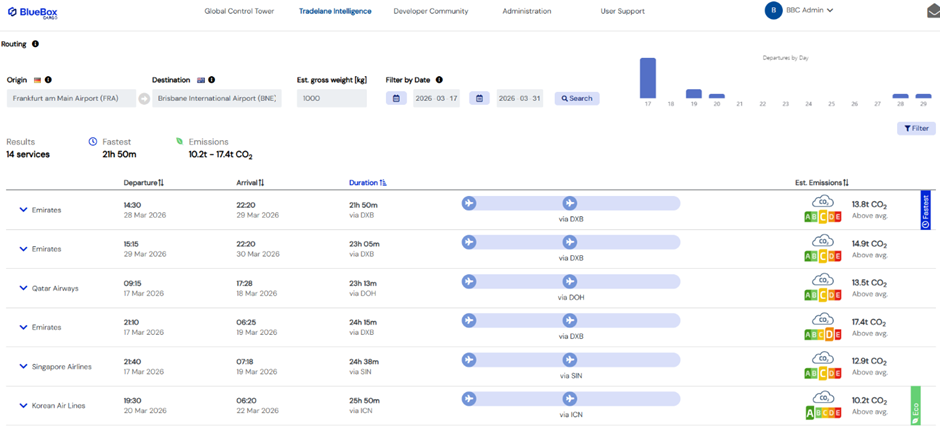Click the Destination airport field
This screenshot has width=940, height=426.
tap(216, 98)
